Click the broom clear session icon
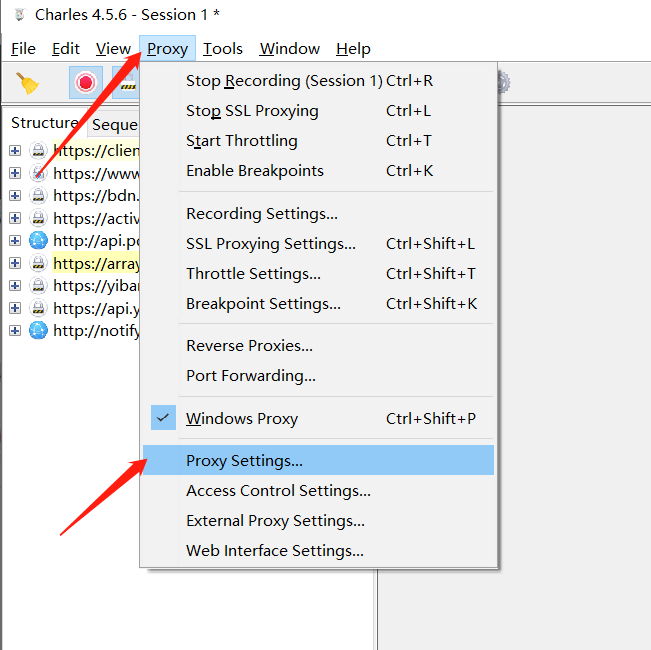The width and height of the screenshot is (651, 650). [27, 83]
